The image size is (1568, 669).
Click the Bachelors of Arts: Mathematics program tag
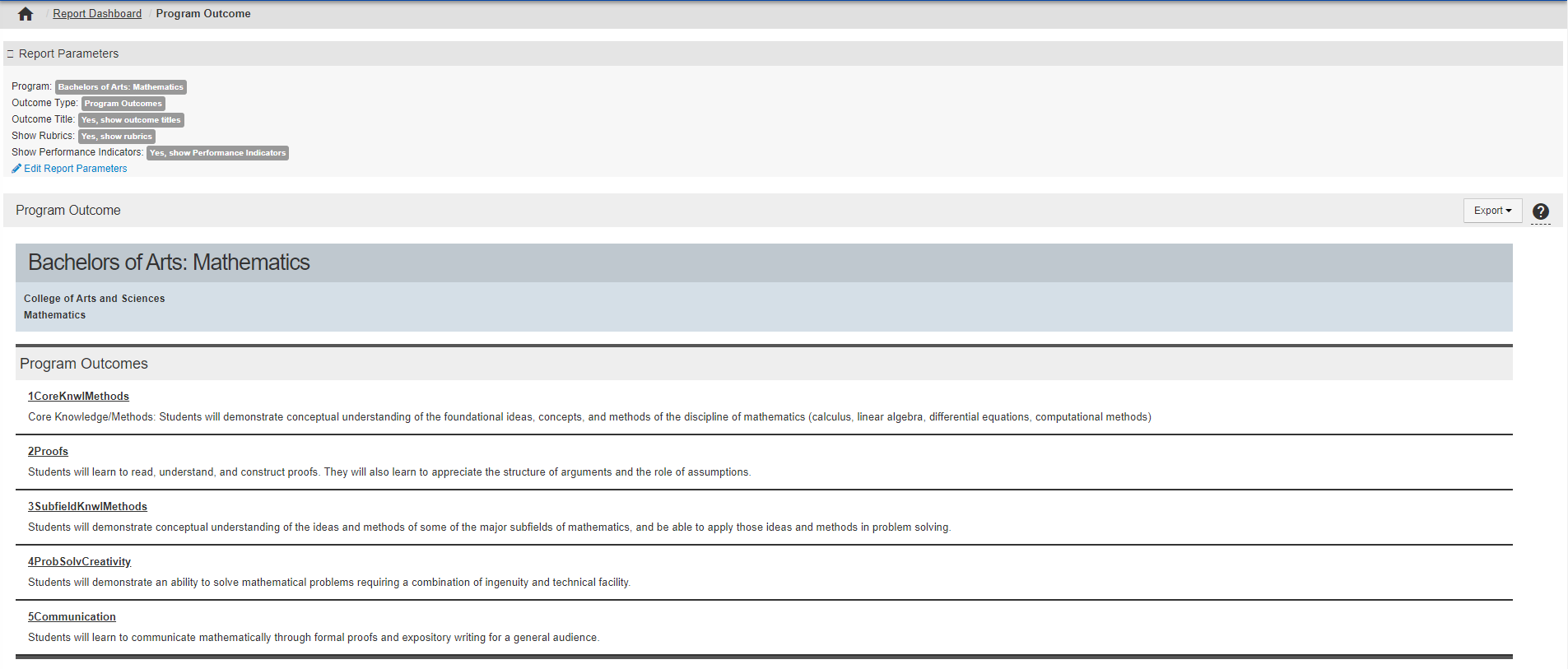coord(120,87)
